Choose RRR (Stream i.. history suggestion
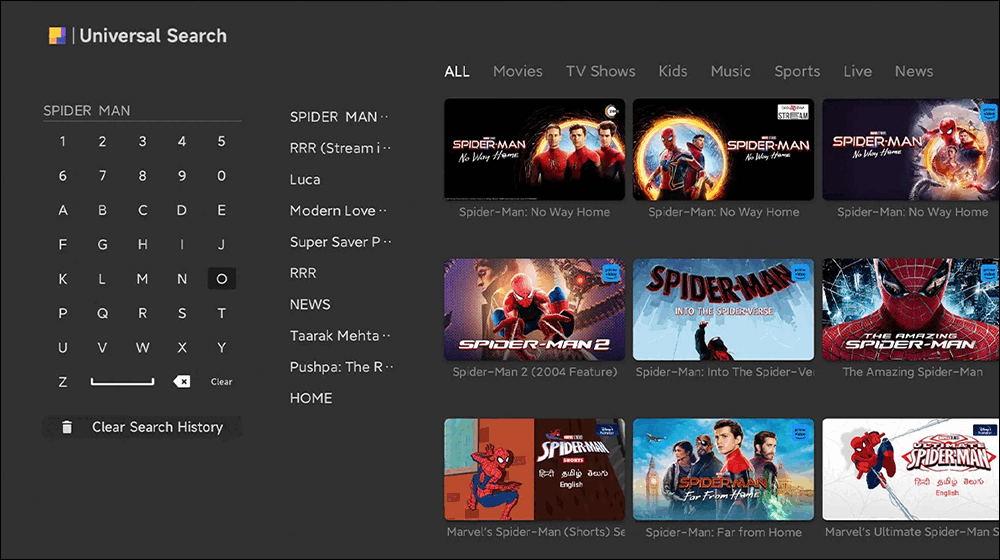1000x560 pixels. point(341,148)
